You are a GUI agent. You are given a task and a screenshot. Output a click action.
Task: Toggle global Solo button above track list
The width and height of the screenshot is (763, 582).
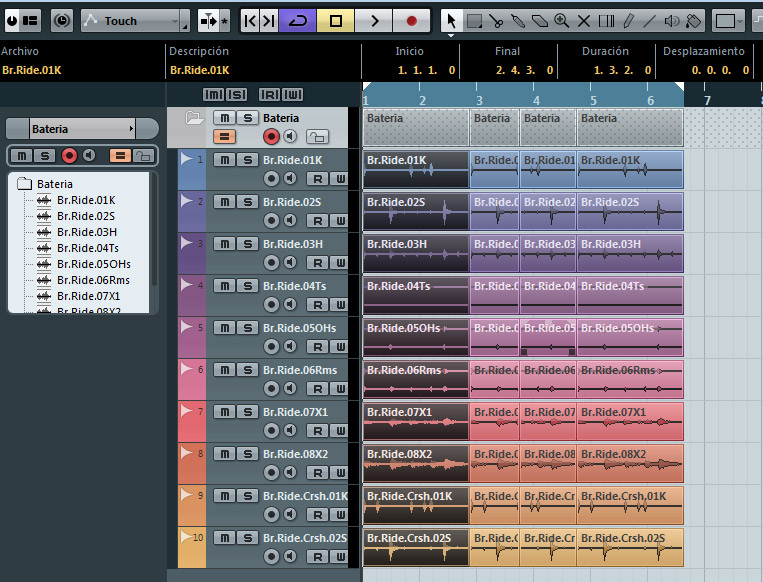[x=236, y=94]
